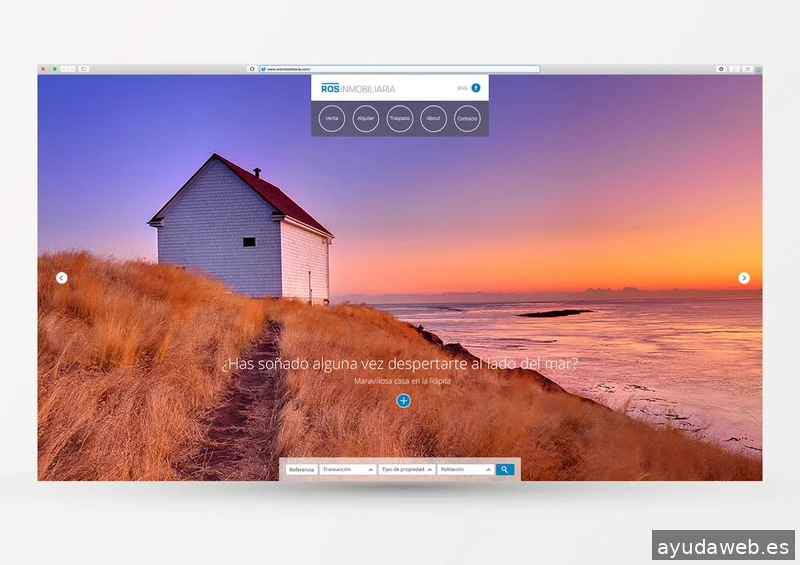Click the blue plus icon under the caption
The height and width of the screenshot is (565, 800).
[403, 401]
